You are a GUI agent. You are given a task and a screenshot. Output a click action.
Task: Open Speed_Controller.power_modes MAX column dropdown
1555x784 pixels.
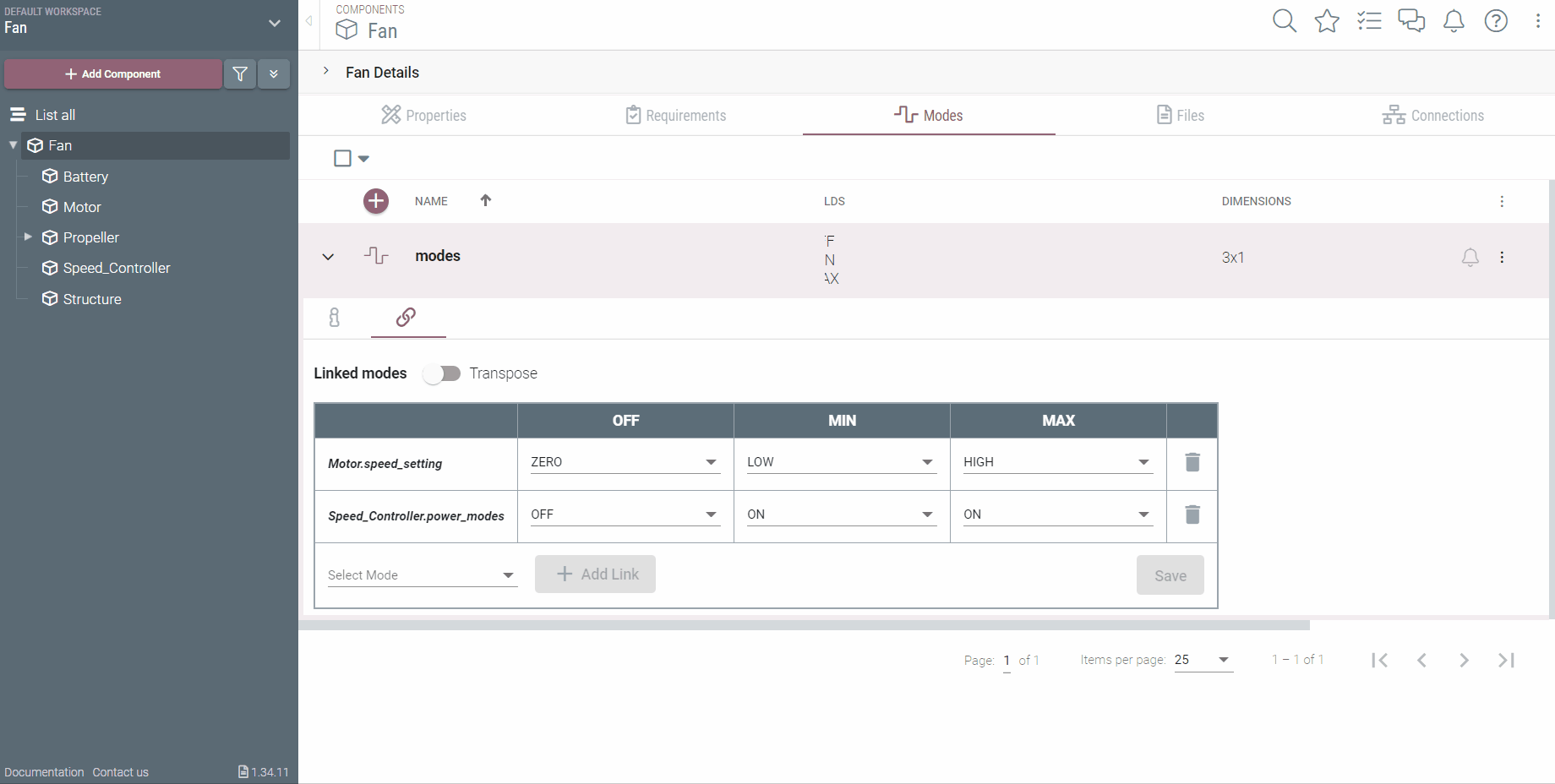point(1058,514)
